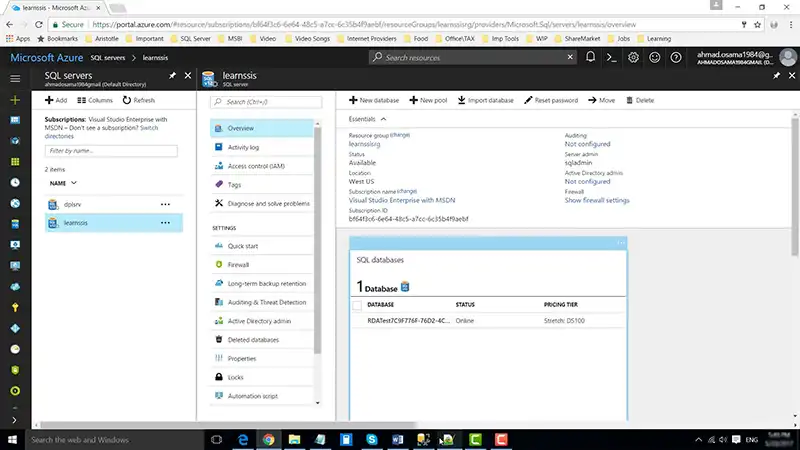Click Visual Studio Enterprise with MSDN link
800x450 pixels.
(x=402, y=201)
